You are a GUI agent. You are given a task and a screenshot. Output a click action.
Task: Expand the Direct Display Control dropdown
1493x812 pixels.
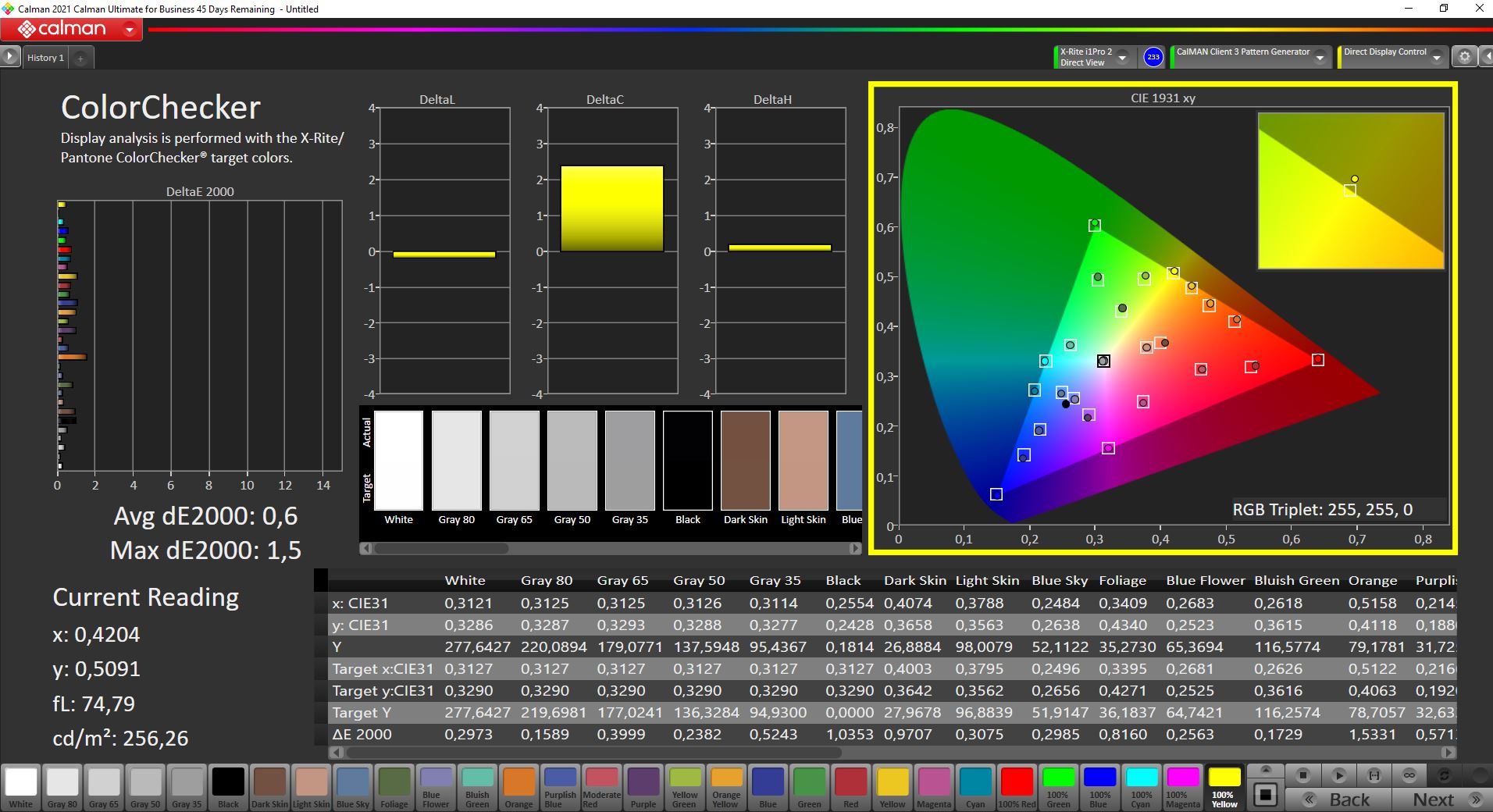pyautogui.click(x=1437, y=58)
